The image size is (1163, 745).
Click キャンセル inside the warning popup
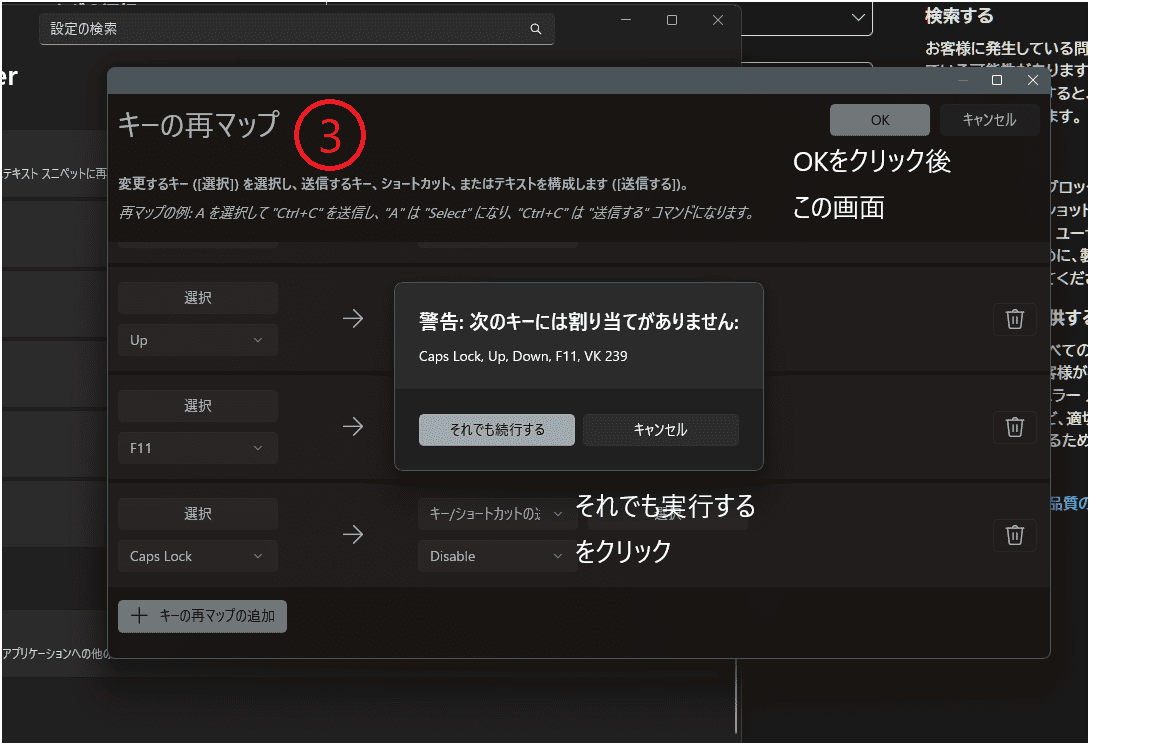[x=660, y=430]
